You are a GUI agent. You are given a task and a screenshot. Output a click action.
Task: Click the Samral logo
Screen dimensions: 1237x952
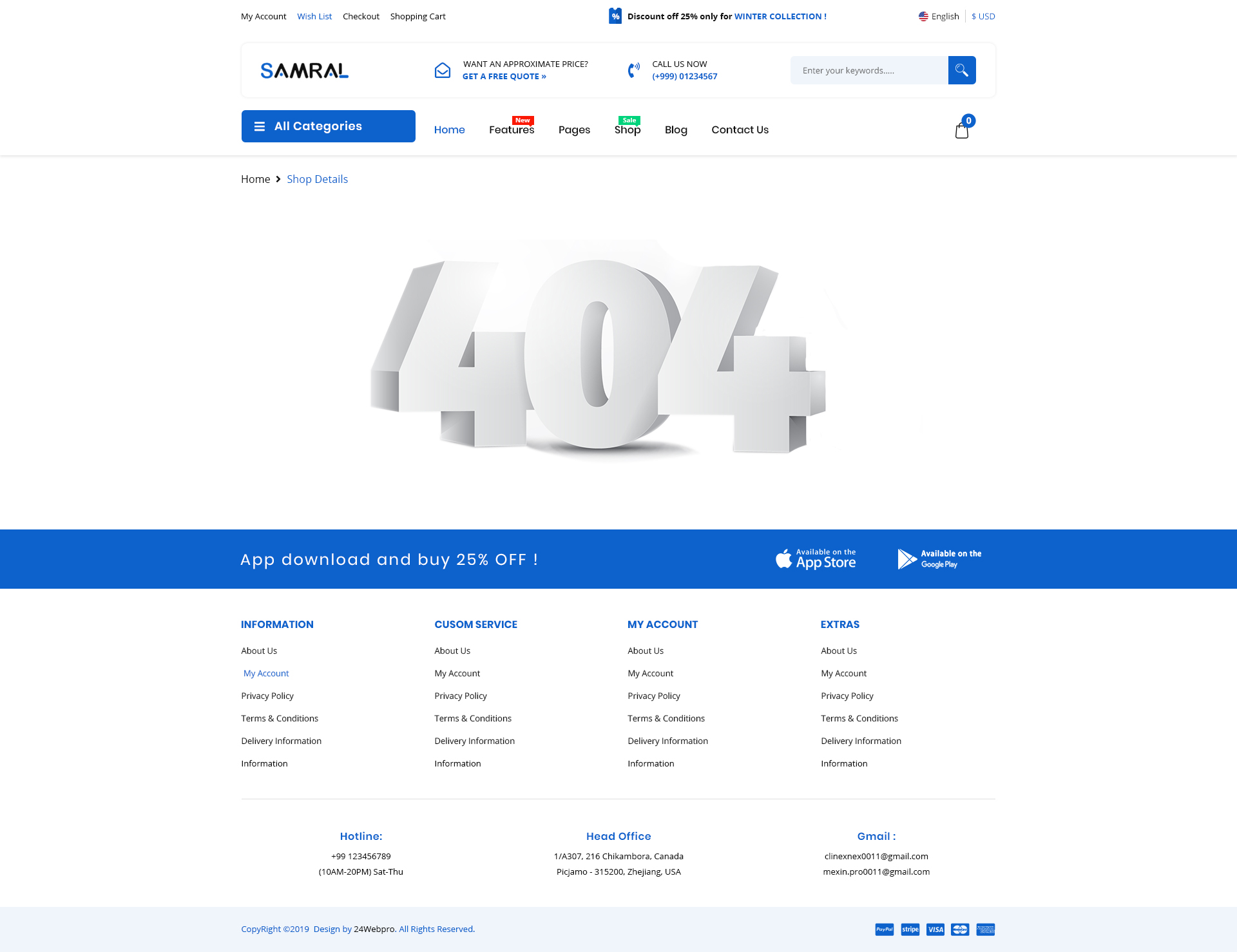304,70
